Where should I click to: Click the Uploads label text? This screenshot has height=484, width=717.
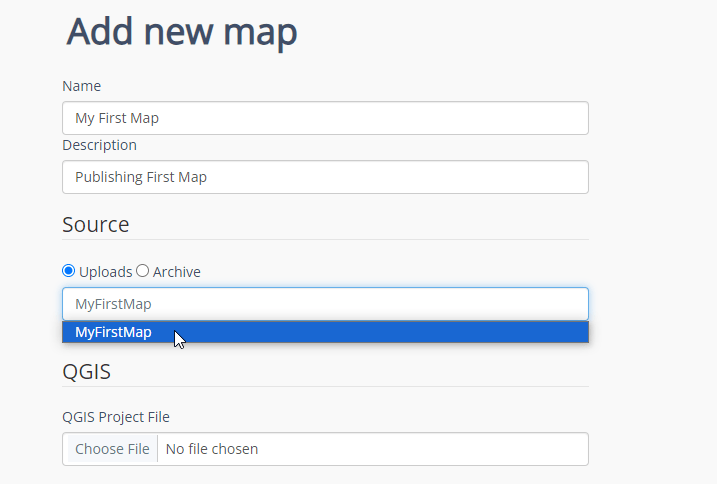pos(105,272)
